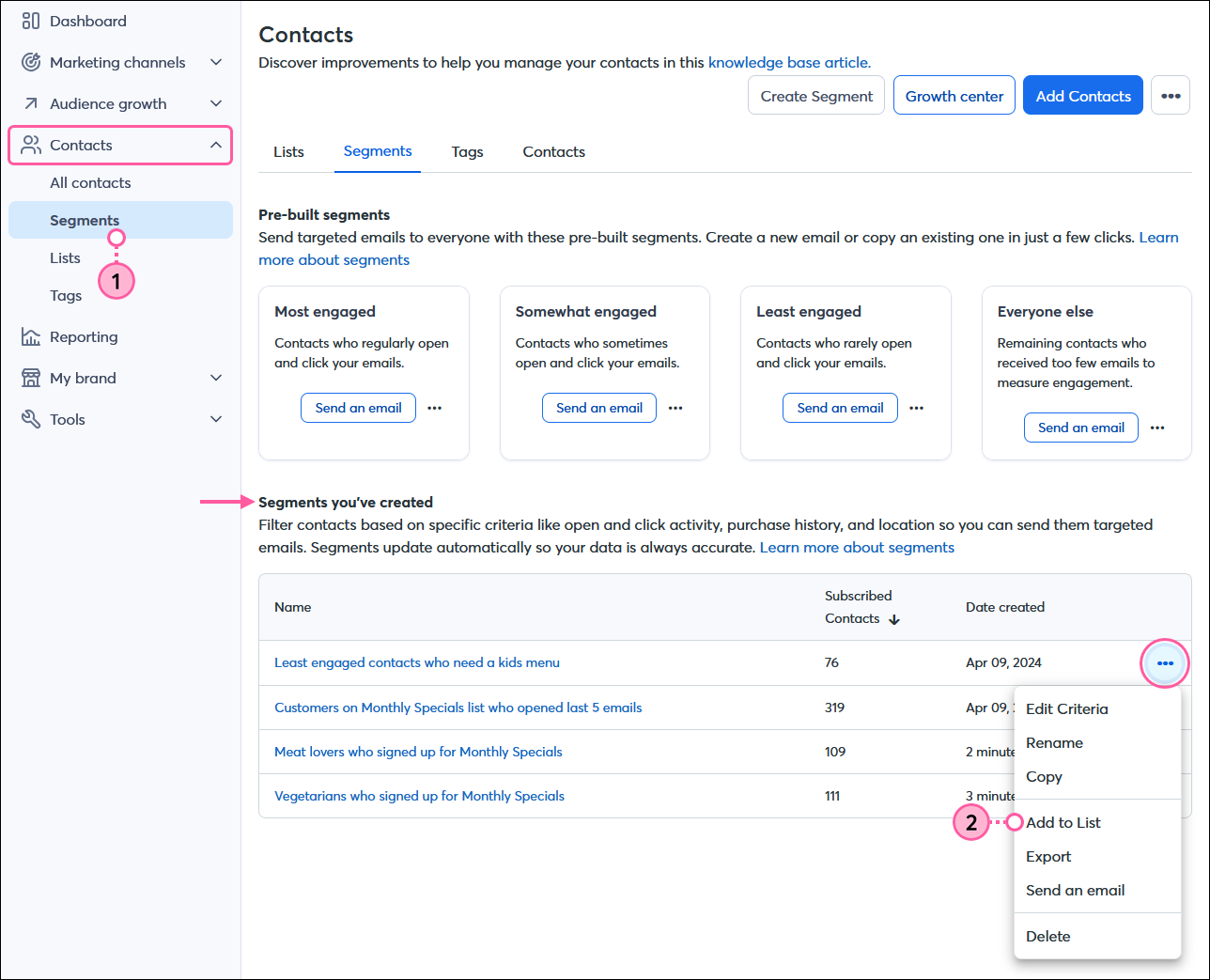The image size is (1210, 980).
Task: Open the Growth center button
Action: 954,96
